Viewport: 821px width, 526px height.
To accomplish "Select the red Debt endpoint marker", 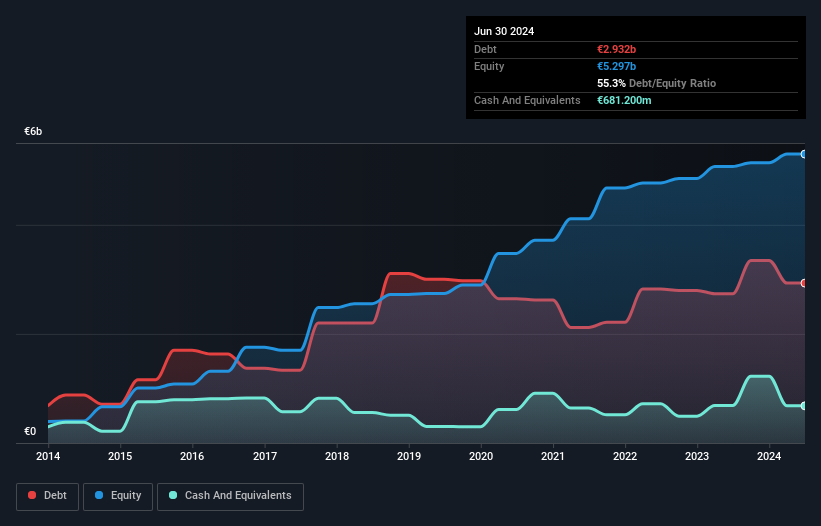I will point(804,283).
